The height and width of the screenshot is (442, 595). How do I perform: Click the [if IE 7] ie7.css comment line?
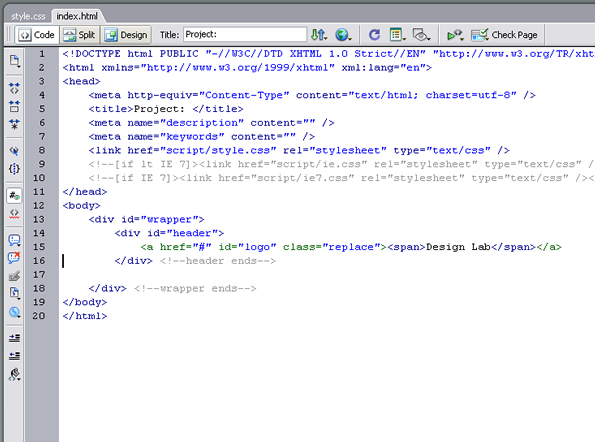(x=342, y=178)
